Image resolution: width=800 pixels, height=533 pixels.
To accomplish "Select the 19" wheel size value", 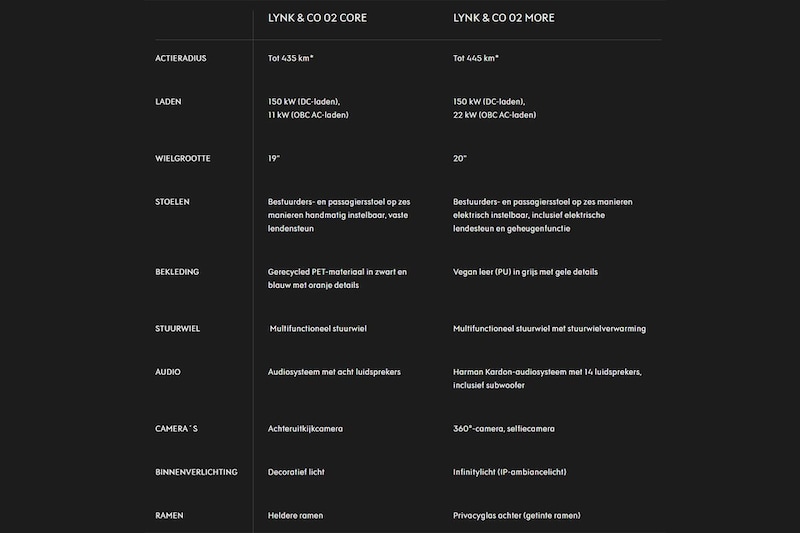I will (274, 158).
